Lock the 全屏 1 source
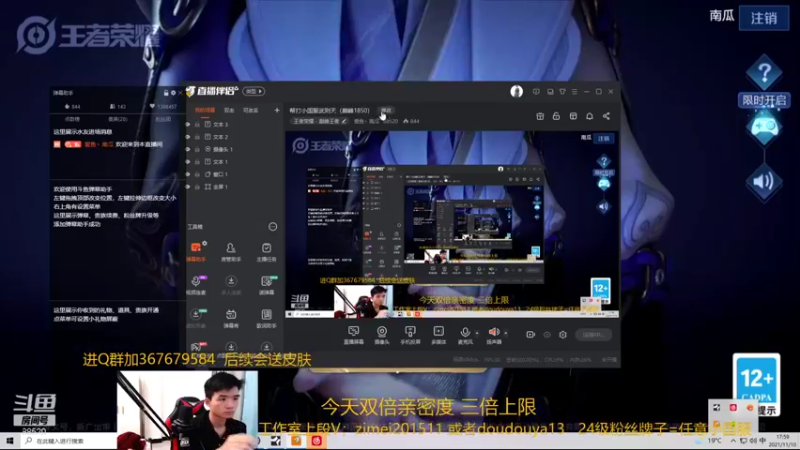Screen dimensions: 800x450 [x=197, y=187]
